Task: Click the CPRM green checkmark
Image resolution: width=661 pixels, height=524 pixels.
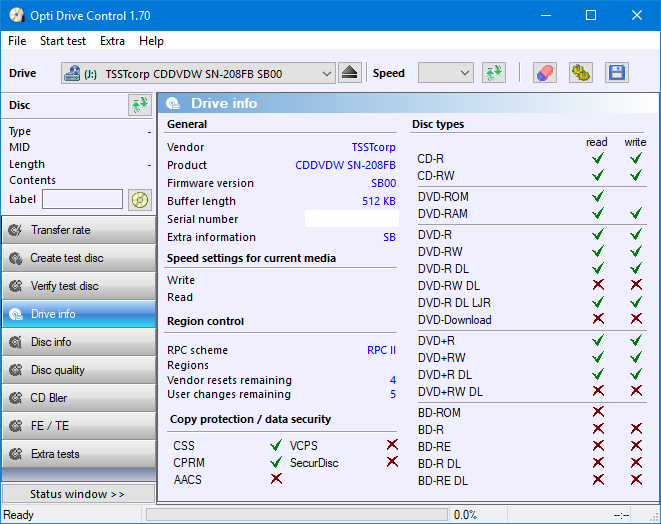Action: (x=276, y=462)
